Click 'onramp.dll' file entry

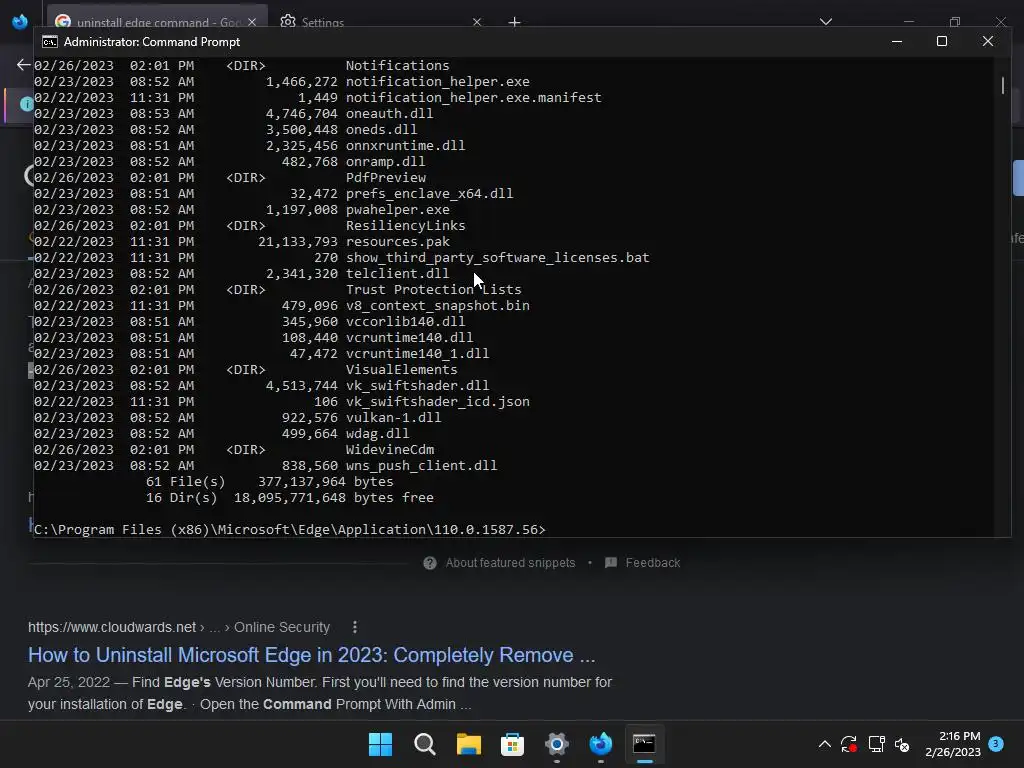(x=385, y=161)
